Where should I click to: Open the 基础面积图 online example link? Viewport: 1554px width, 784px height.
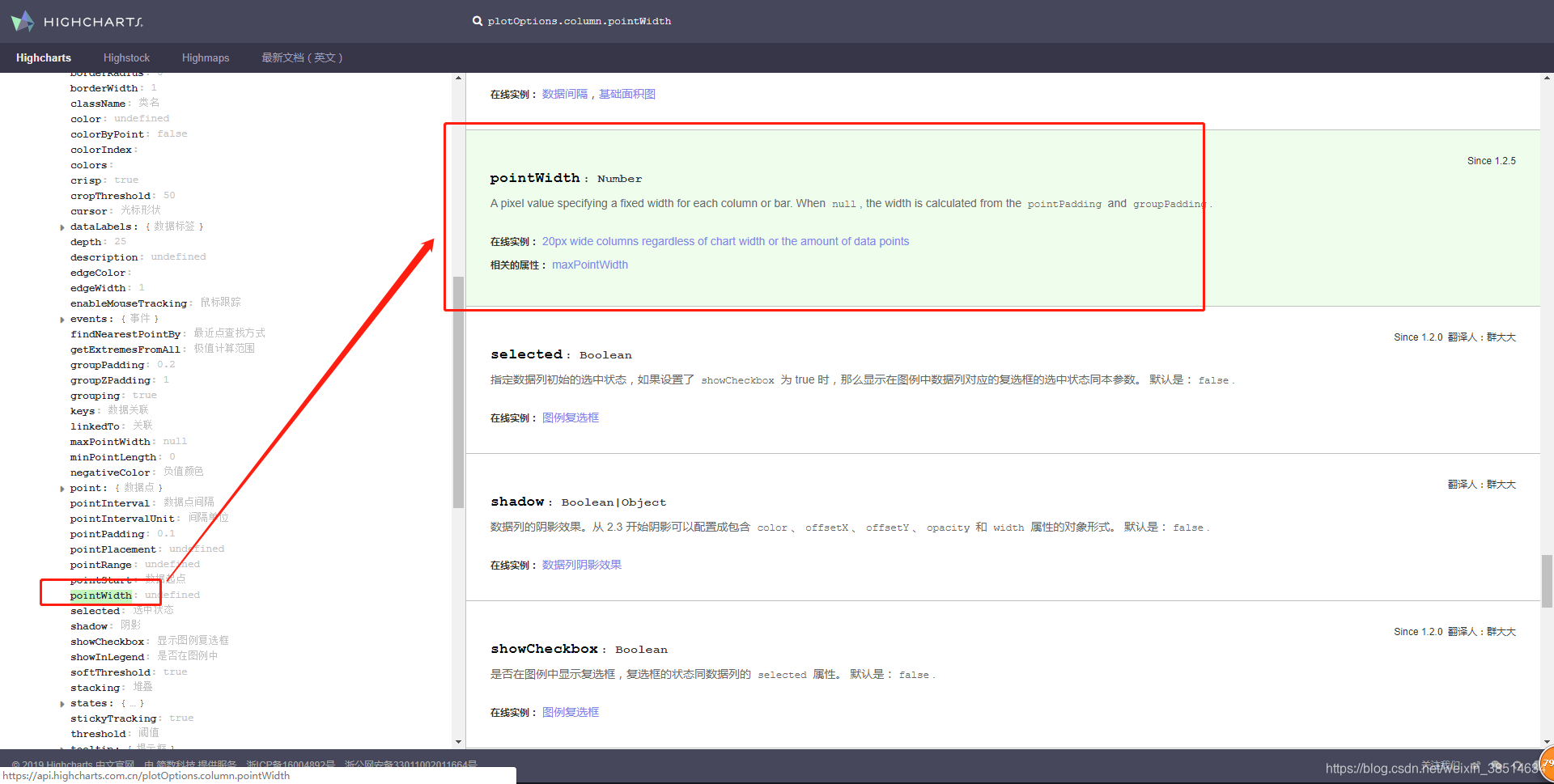point(627,94)
